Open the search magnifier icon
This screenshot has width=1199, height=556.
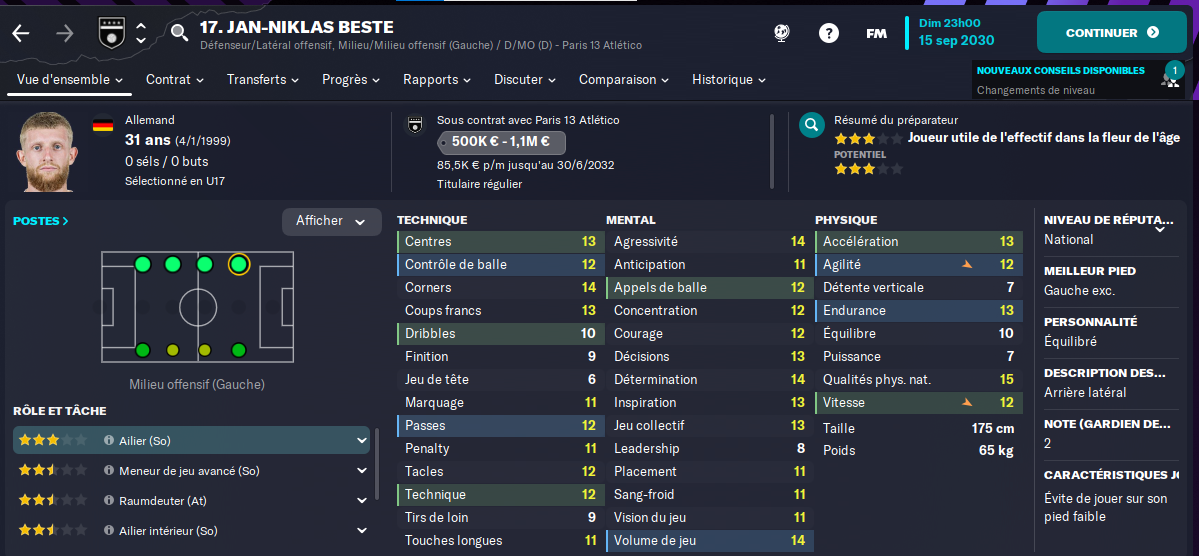click(x=179, y=33)
